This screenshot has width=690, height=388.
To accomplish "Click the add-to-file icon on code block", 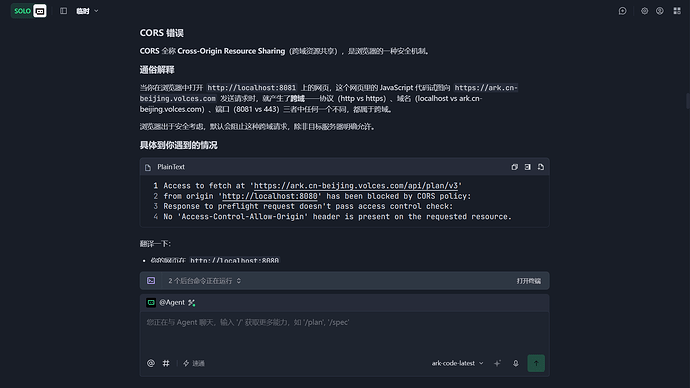I will click(x=541, y=167).
